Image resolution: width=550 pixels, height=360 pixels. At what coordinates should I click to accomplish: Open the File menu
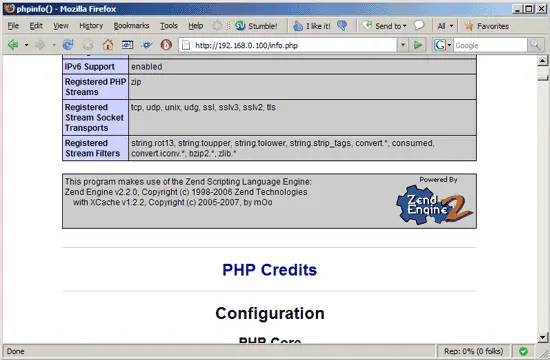tap(13, 26)
